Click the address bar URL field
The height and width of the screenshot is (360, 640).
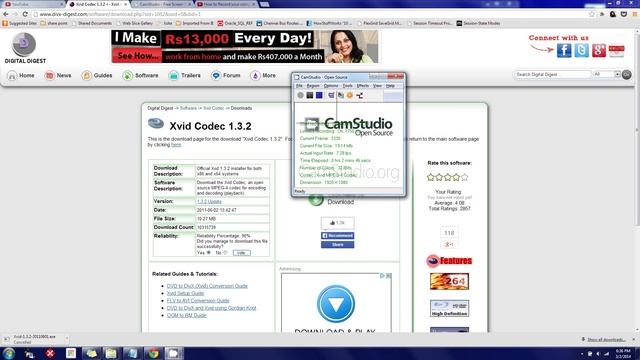pos(310,14)
